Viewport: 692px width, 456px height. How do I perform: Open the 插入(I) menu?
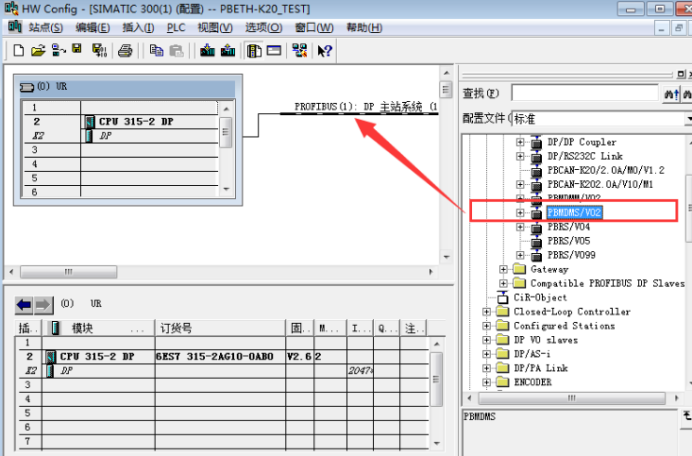(138, 28)
